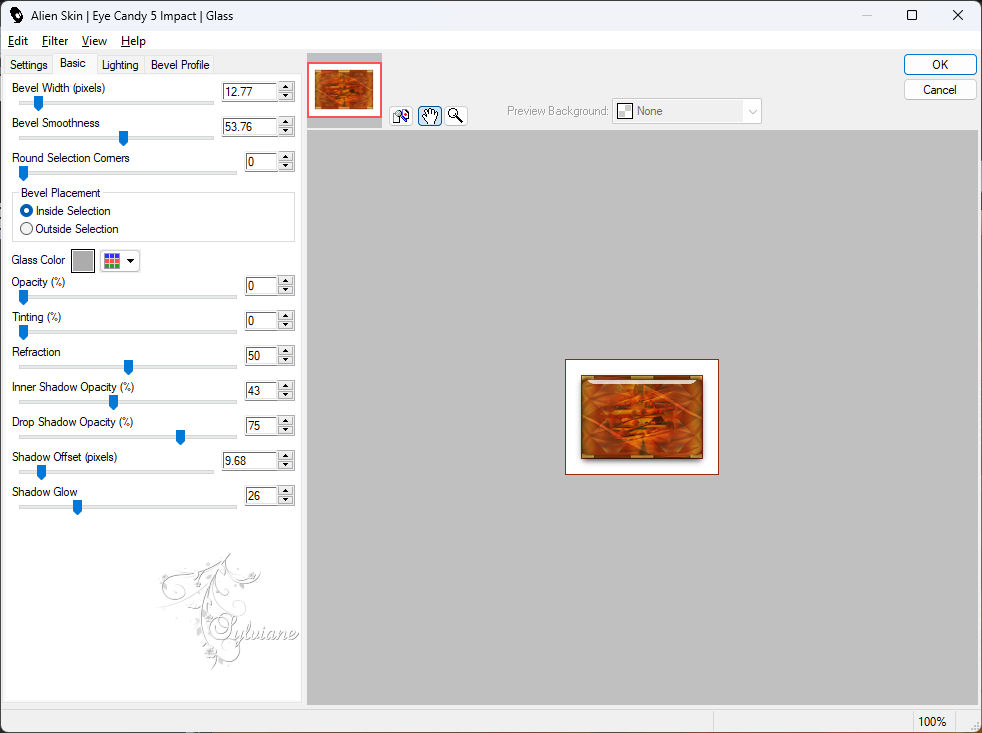Increase Round Selection Corners with up arrow
The height and width of the screenshot is (733, 982).
coord(286,157)
